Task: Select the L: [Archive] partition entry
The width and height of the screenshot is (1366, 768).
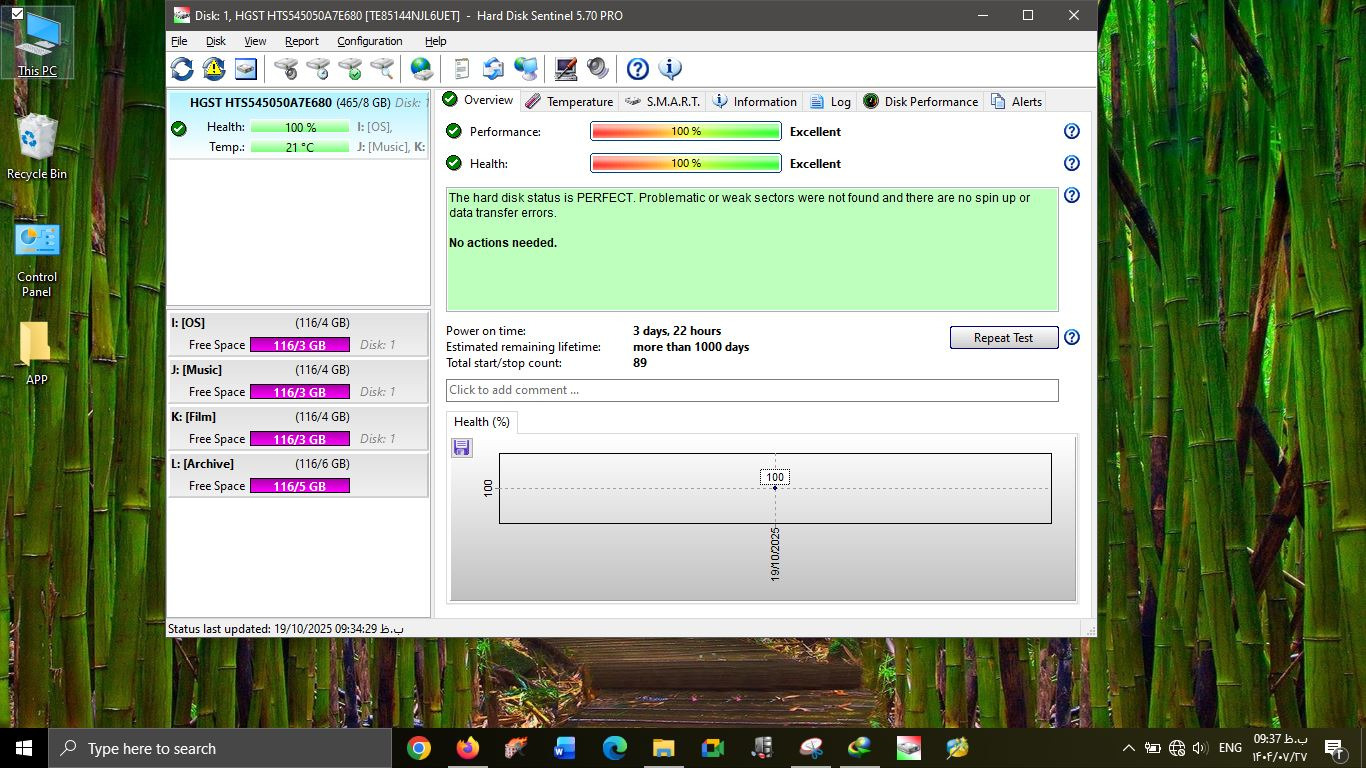Action: click(298, 474)
